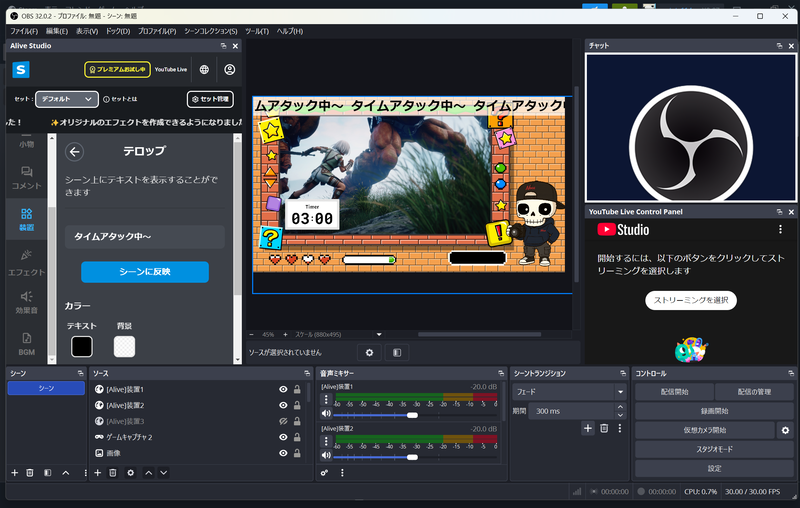Screen dimensions: 800x508
Task: Open the ファイル(F) menu
Action: tap(24, 31)
